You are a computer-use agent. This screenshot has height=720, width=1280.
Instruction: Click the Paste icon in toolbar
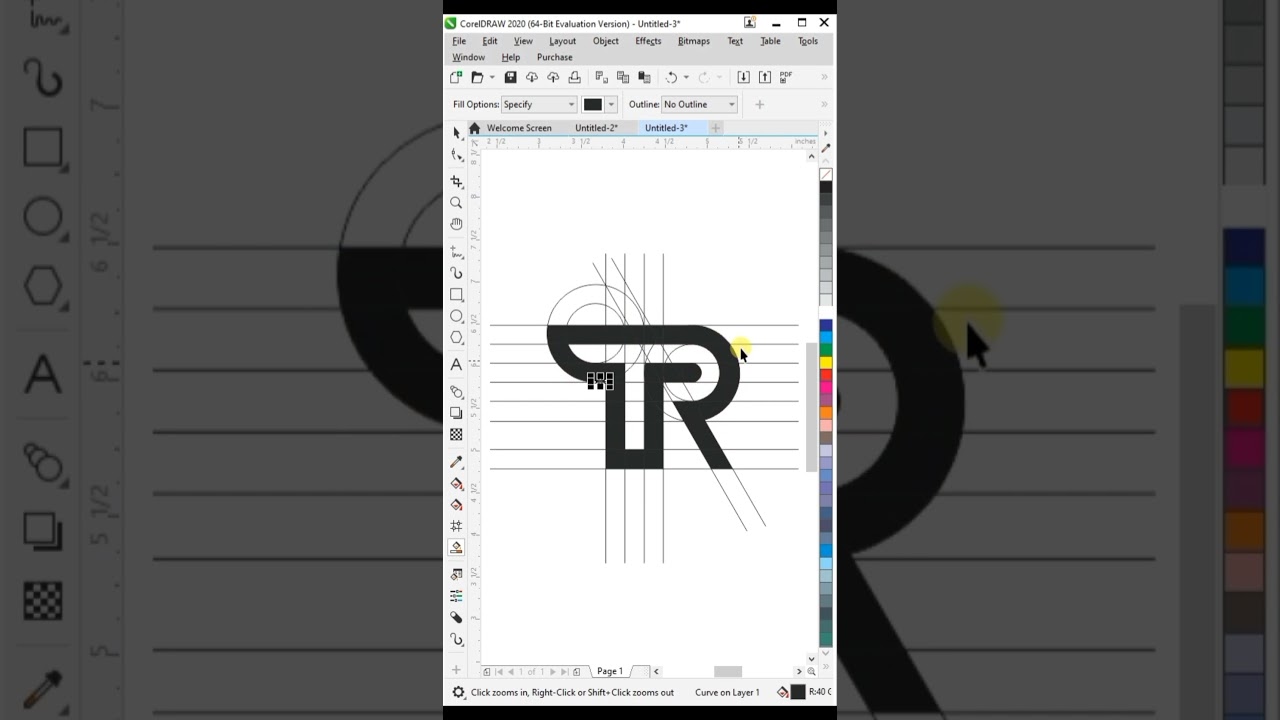tap(644, 77)
